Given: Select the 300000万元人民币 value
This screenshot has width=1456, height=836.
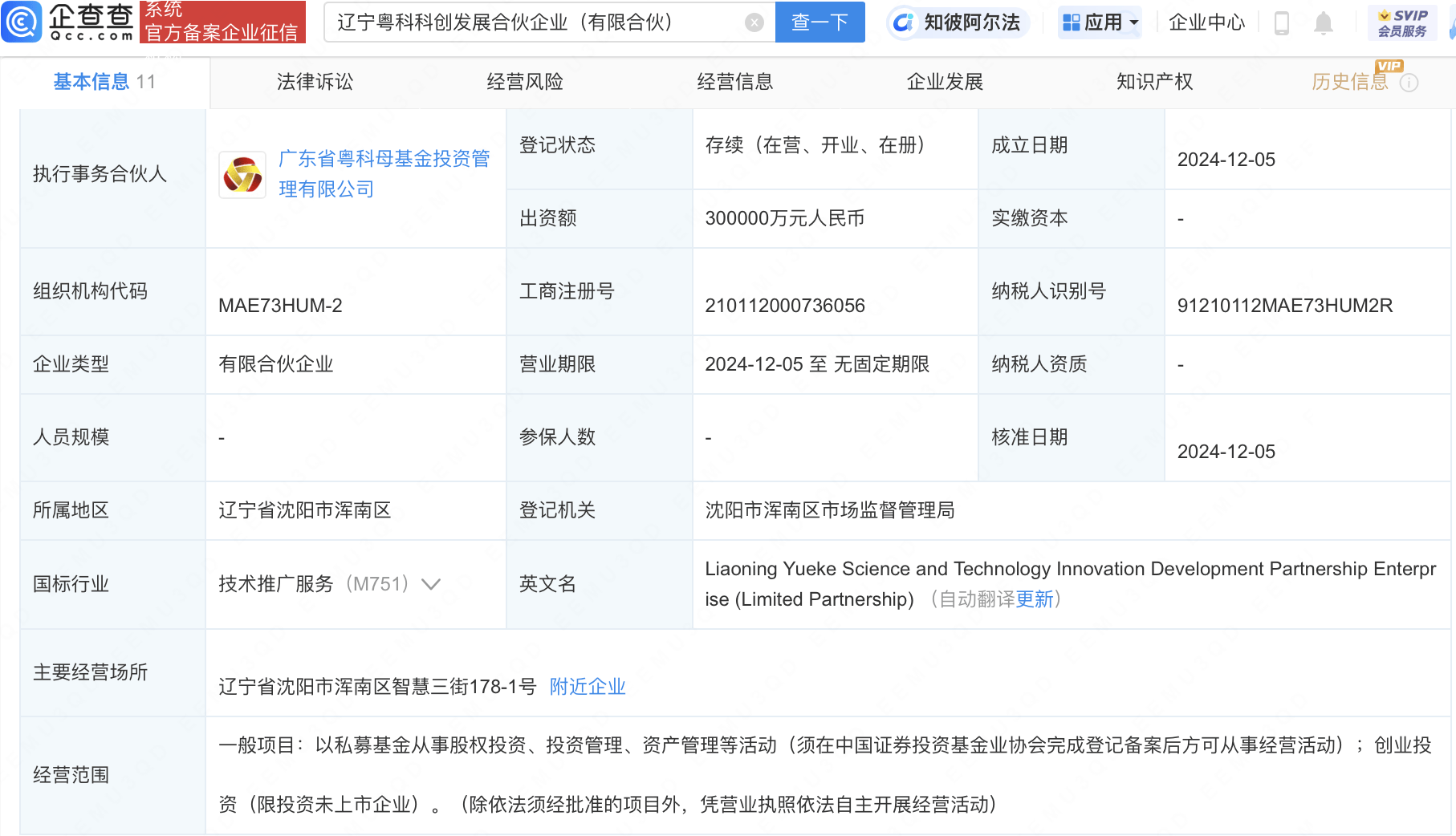Looking at the screenshot, I should (x=784, y=218).
